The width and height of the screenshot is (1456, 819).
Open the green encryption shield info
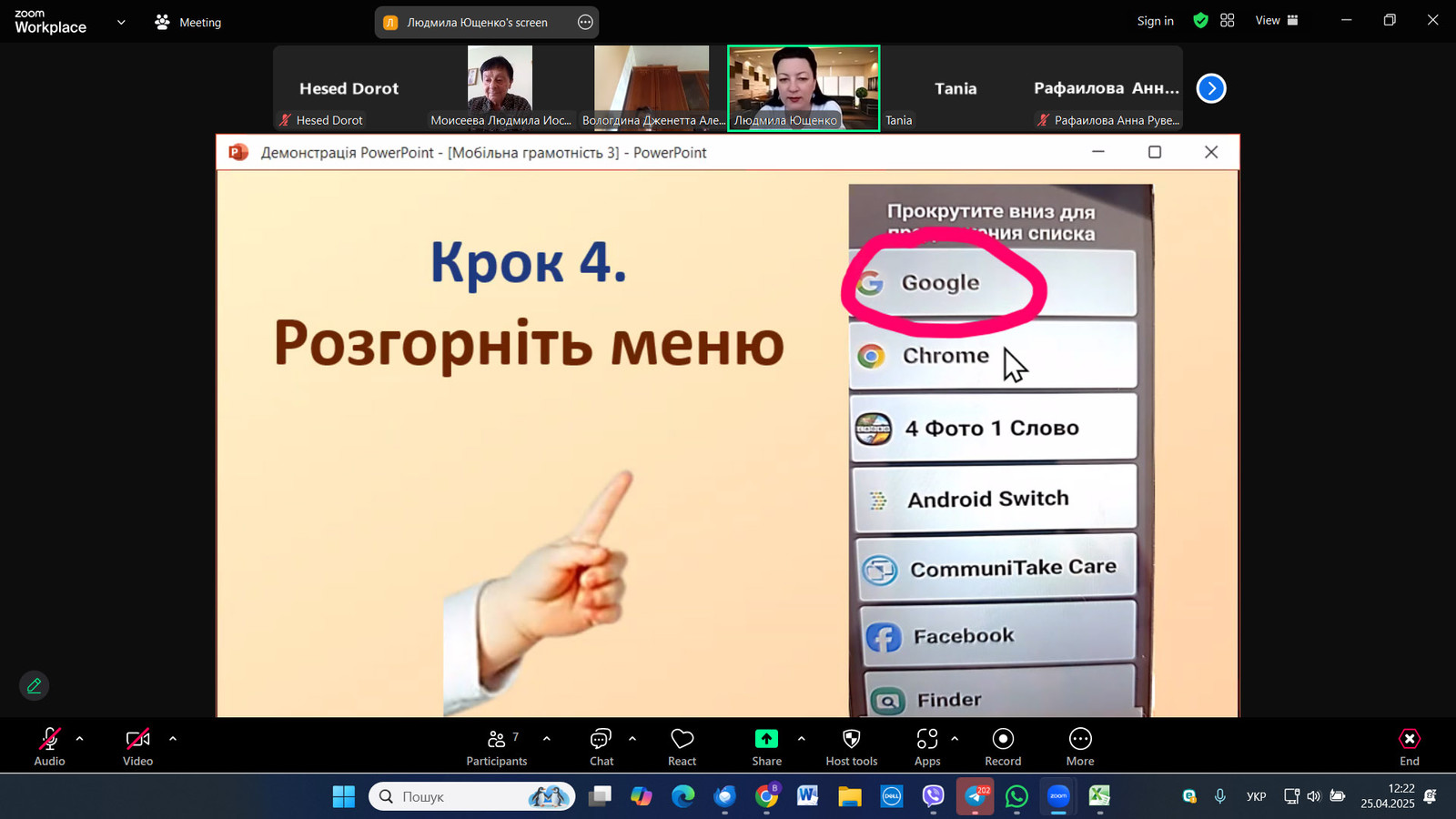pos(1200,21)
